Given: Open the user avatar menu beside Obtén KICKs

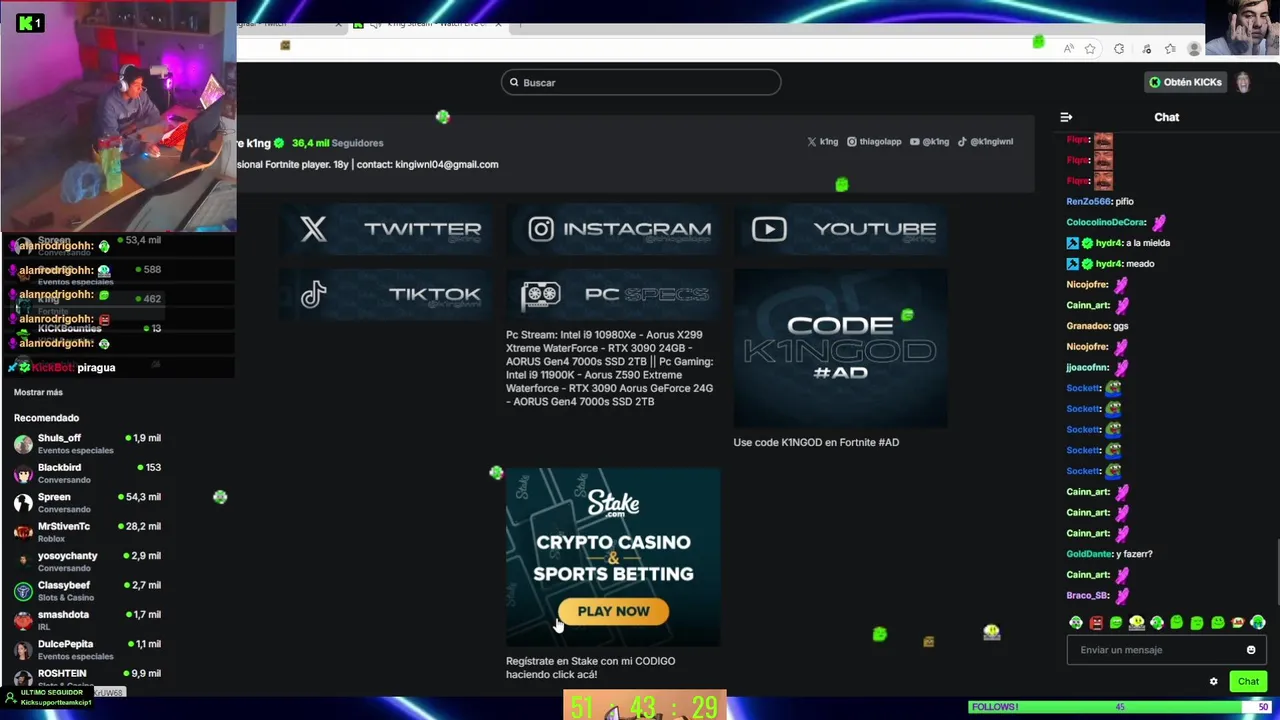Looking at the screenshot, I should (1243, 83).
